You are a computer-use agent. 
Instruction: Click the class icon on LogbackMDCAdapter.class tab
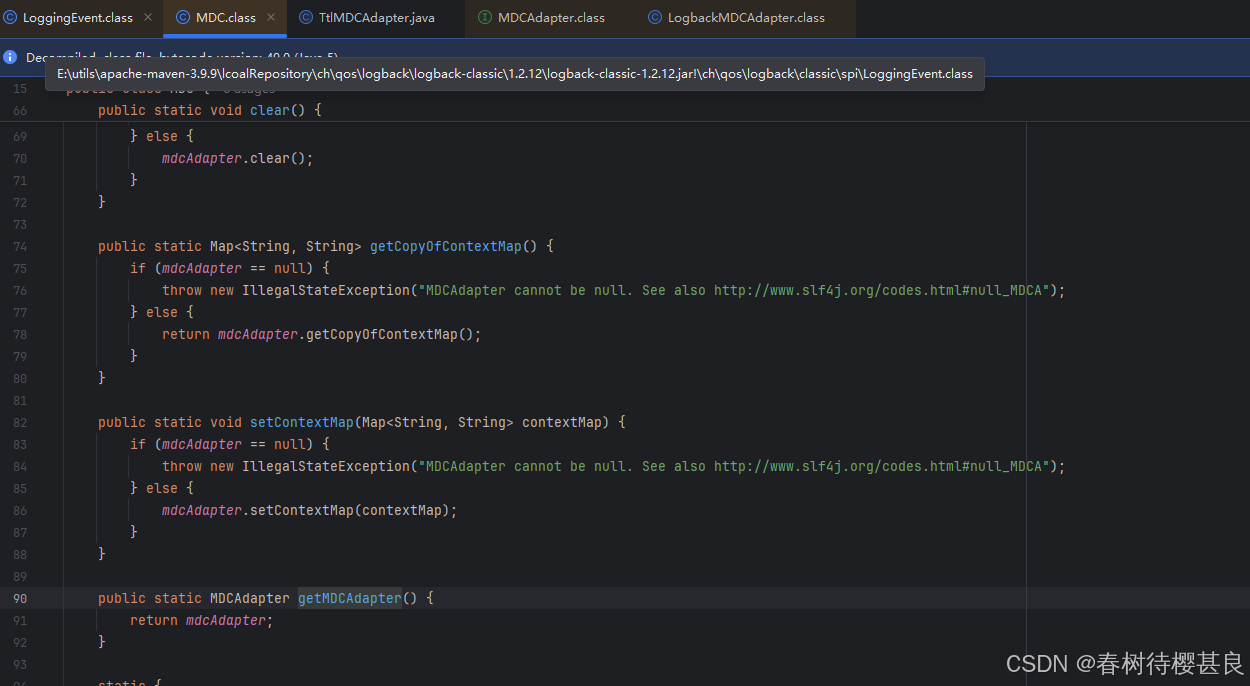(655, 18)
